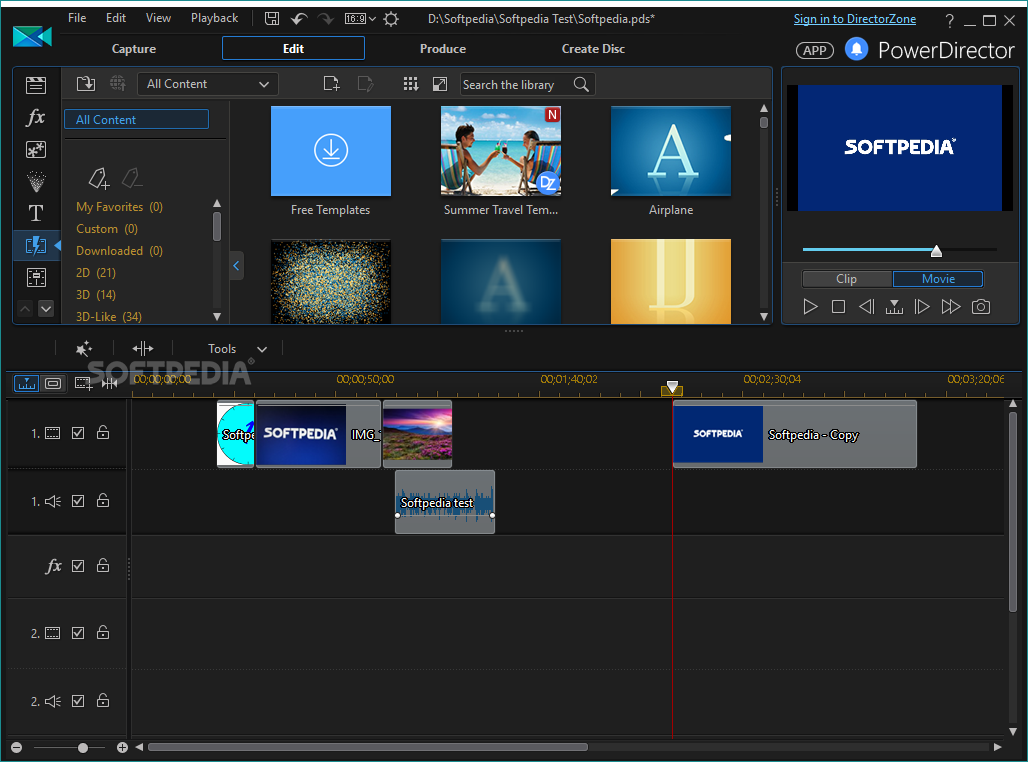Click the APP button
The height and width of the screenshot is (762, 1028).
click(815, 50)
